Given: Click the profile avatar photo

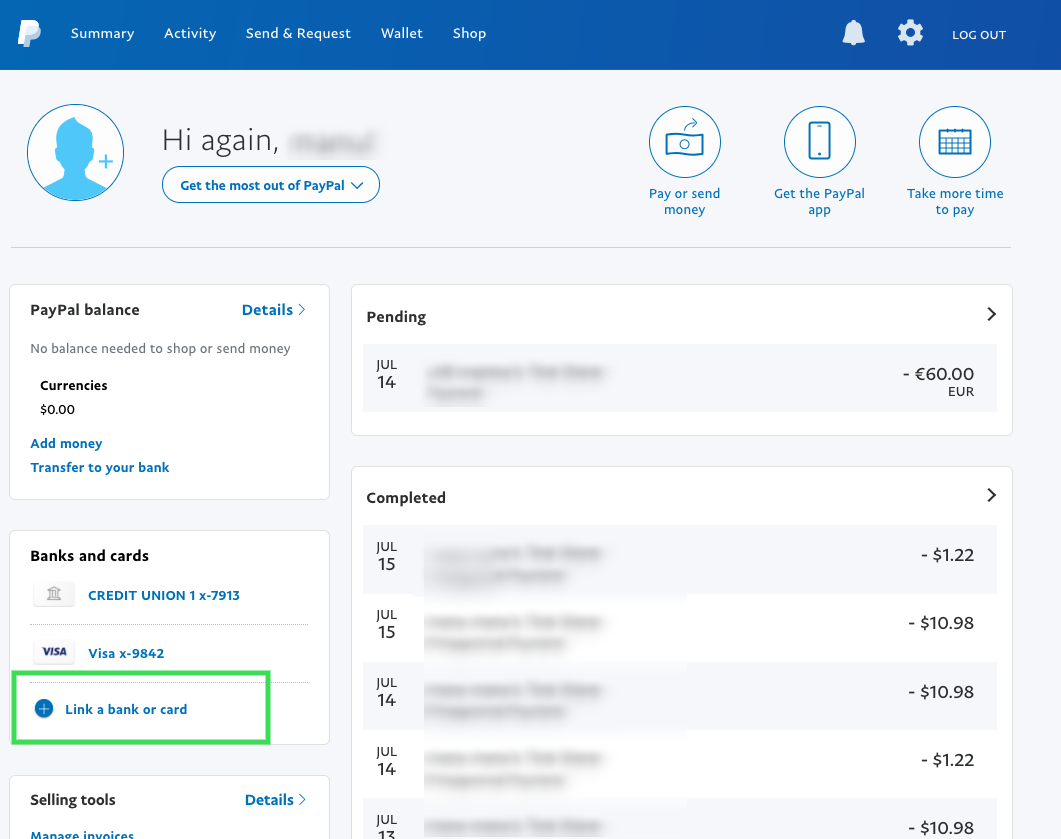Looking at the screenshot, I should tap(75, 152).
